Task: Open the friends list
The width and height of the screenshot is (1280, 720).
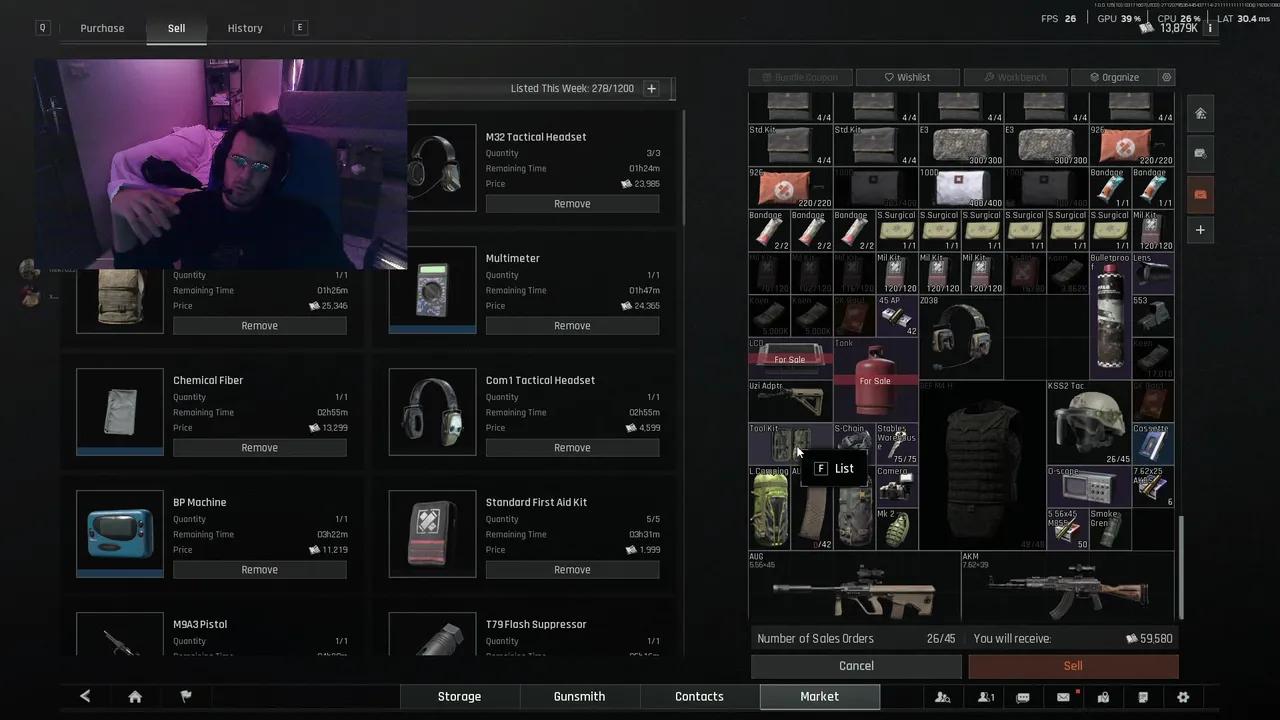Action: pos(985,697)
